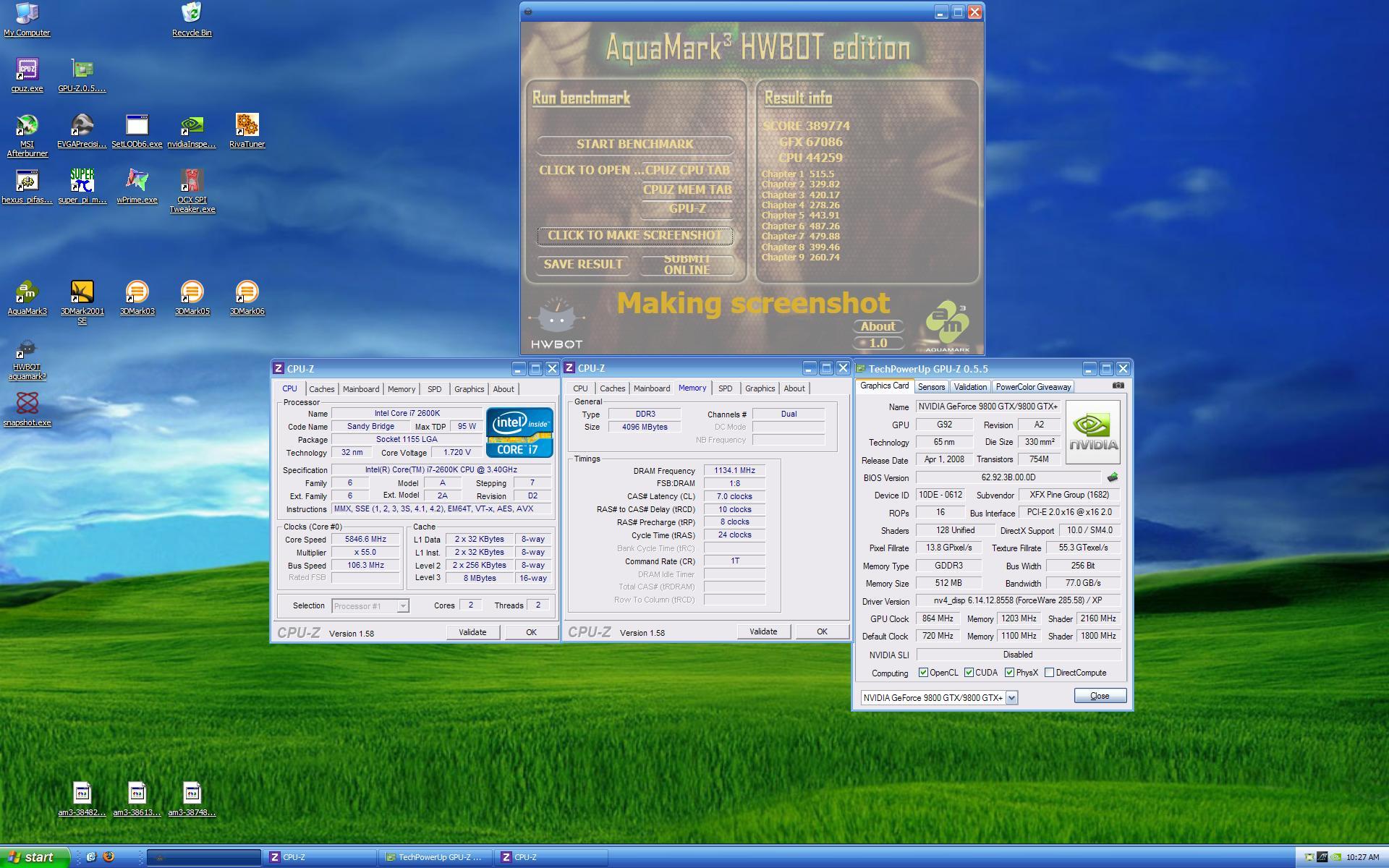Viewport: 1389px width, 868px height.
Task: Toggle the PhysX checkbox in GPU-Z
Action: point(1009,673)
